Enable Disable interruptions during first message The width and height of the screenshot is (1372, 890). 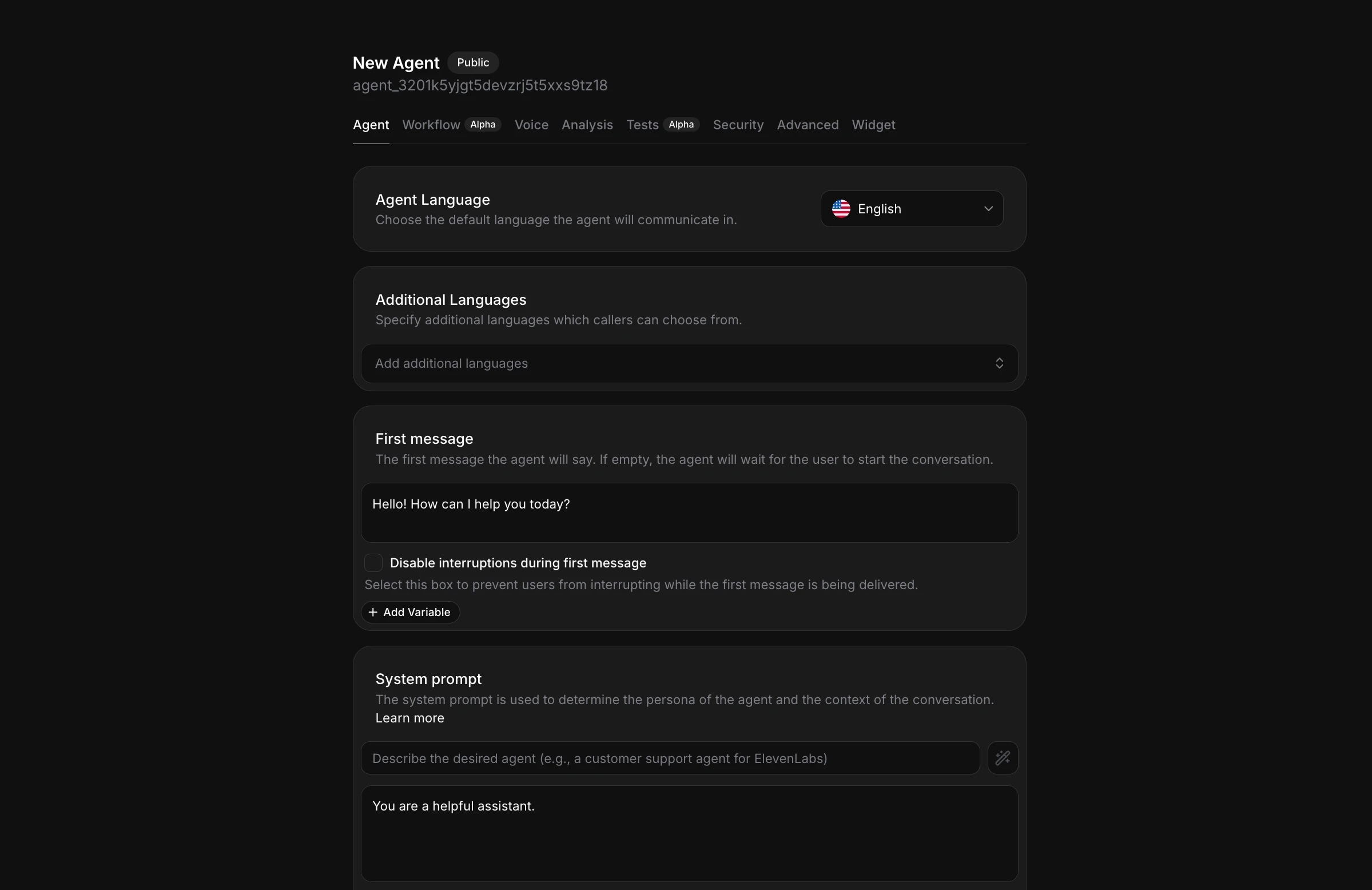[373, 563]
